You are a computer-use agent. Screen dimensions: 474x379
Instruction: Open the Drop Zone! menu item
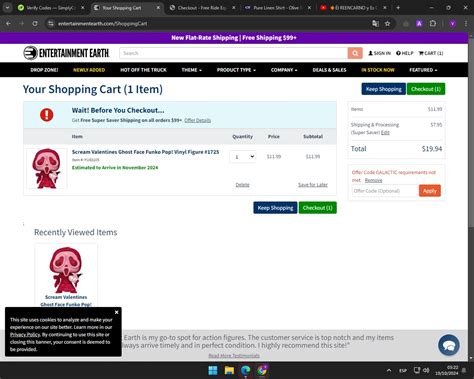44,70
